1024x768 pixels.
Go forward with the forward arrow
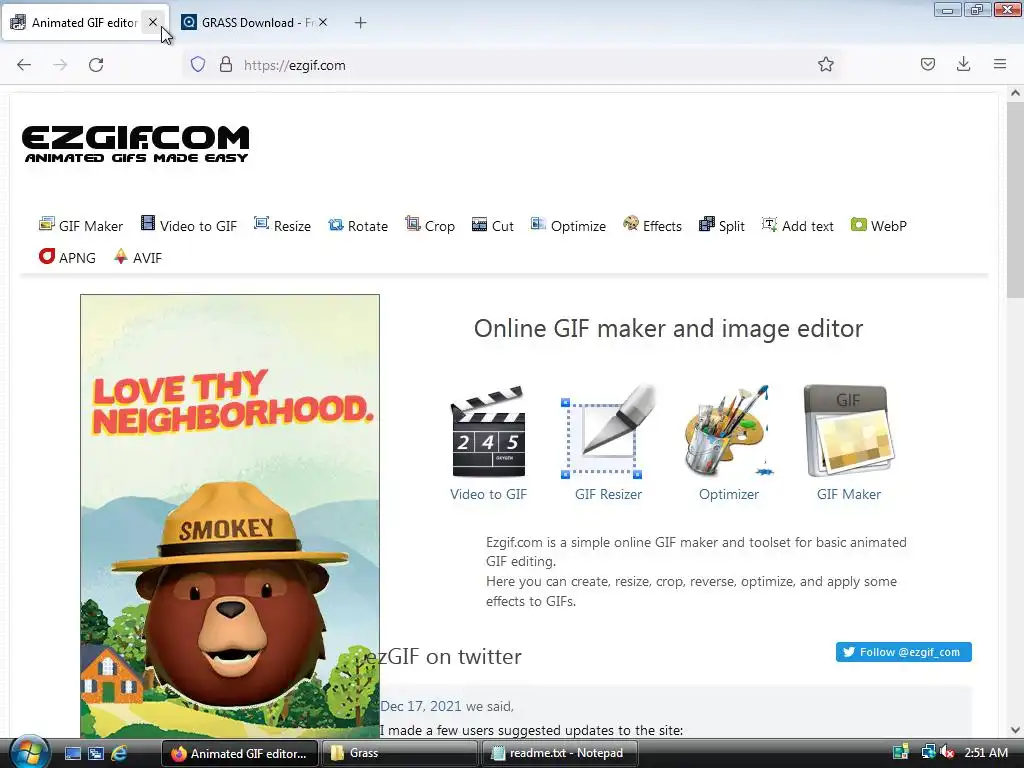pos(60,65)
